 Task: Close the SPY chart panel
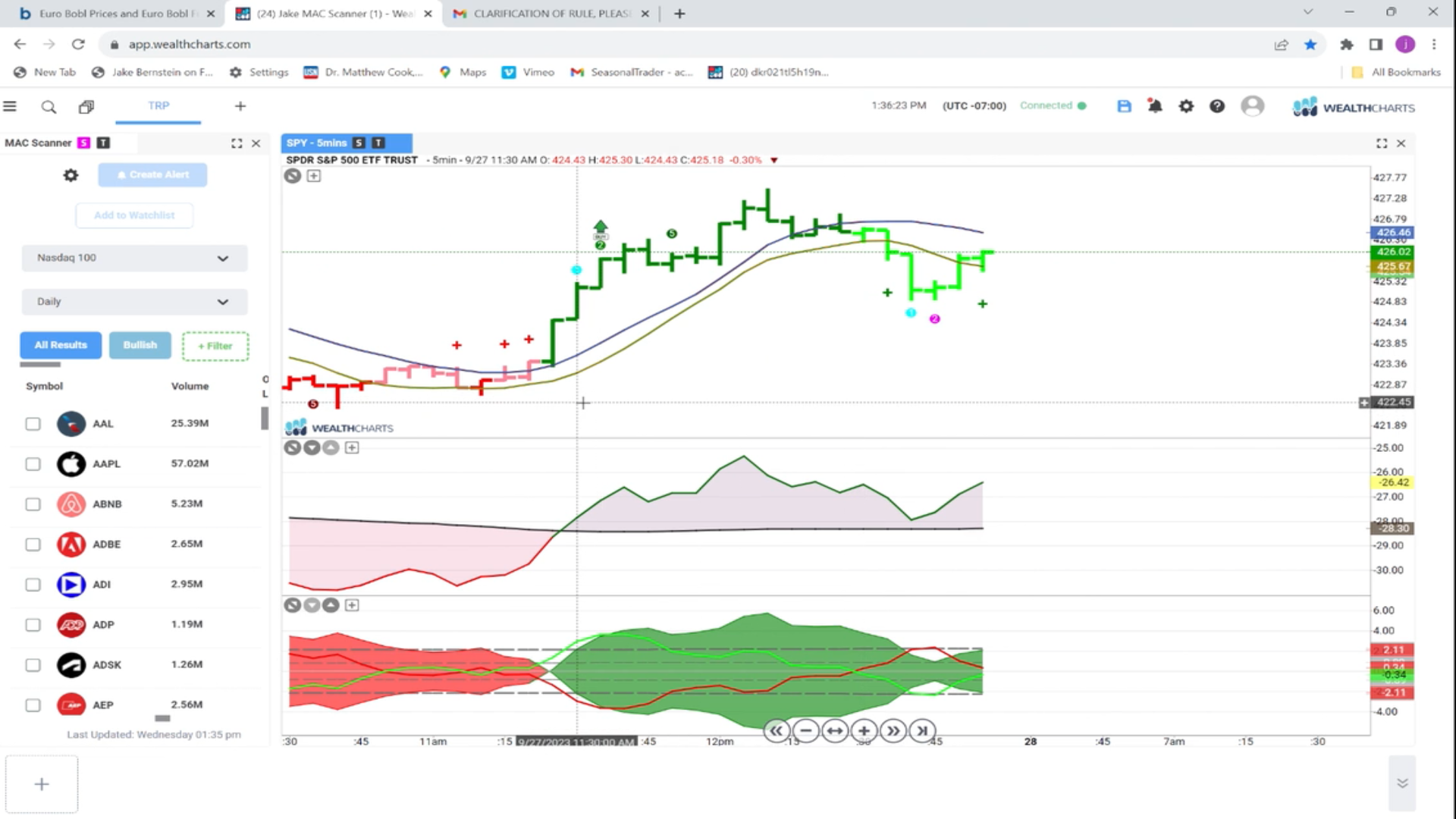(x=1401, y=143)
